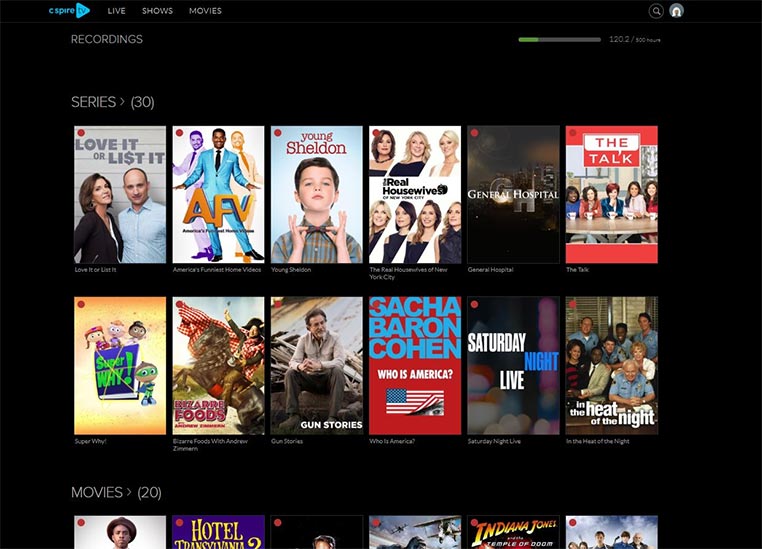This screenshot has height=549, width=762.
Task: Click the C Spire TV logo
Action: [x=69, y=10]
